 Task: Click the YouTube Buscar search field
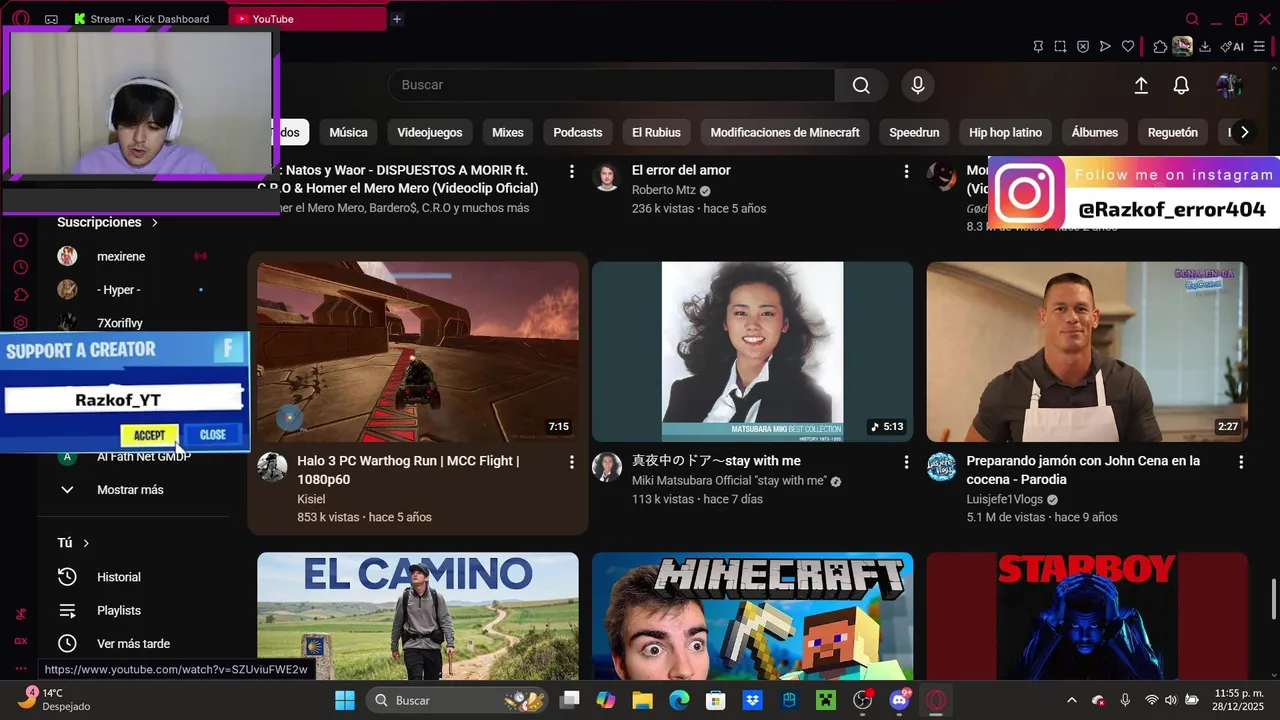(612, 85)
